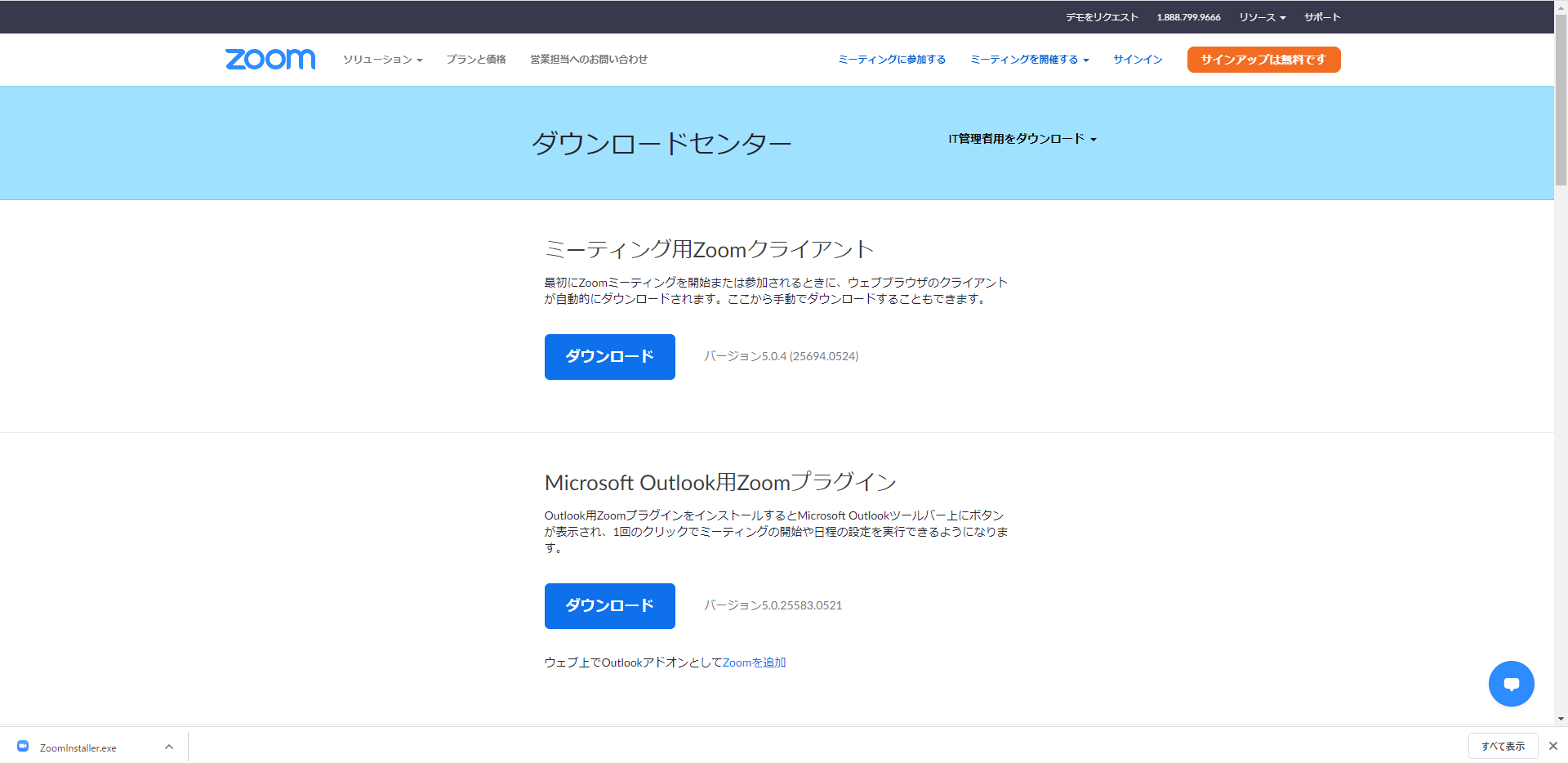
Task: Click デモをリクエスト link
Action: click(x=1102, y=17)
